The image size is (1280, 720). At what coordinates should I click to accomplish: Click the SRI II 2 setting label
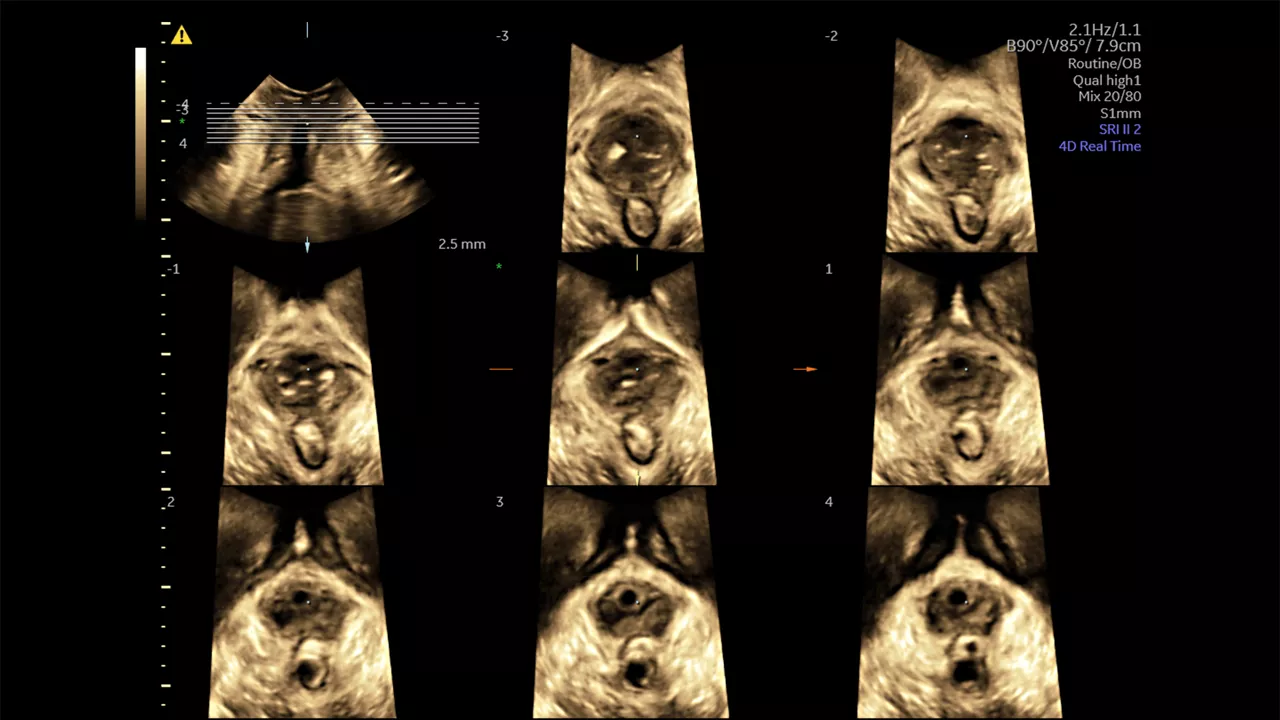point(1120,129)
